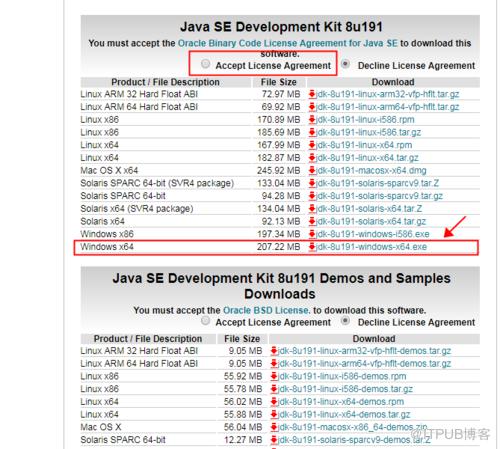Select Accept License Agreement radio in Demos and Samples
The width and height of the screenshot is (500, 449).
(205, 321)
